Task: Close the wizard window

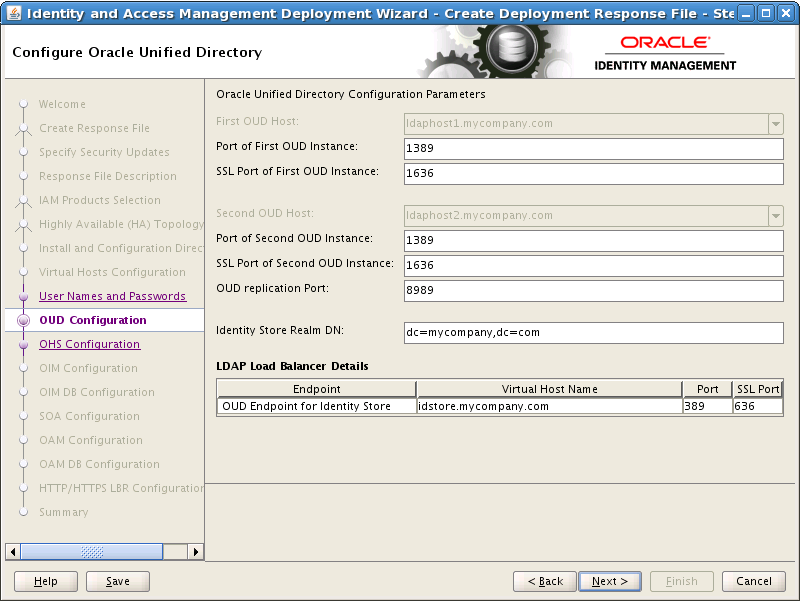Action: (786, 13)
